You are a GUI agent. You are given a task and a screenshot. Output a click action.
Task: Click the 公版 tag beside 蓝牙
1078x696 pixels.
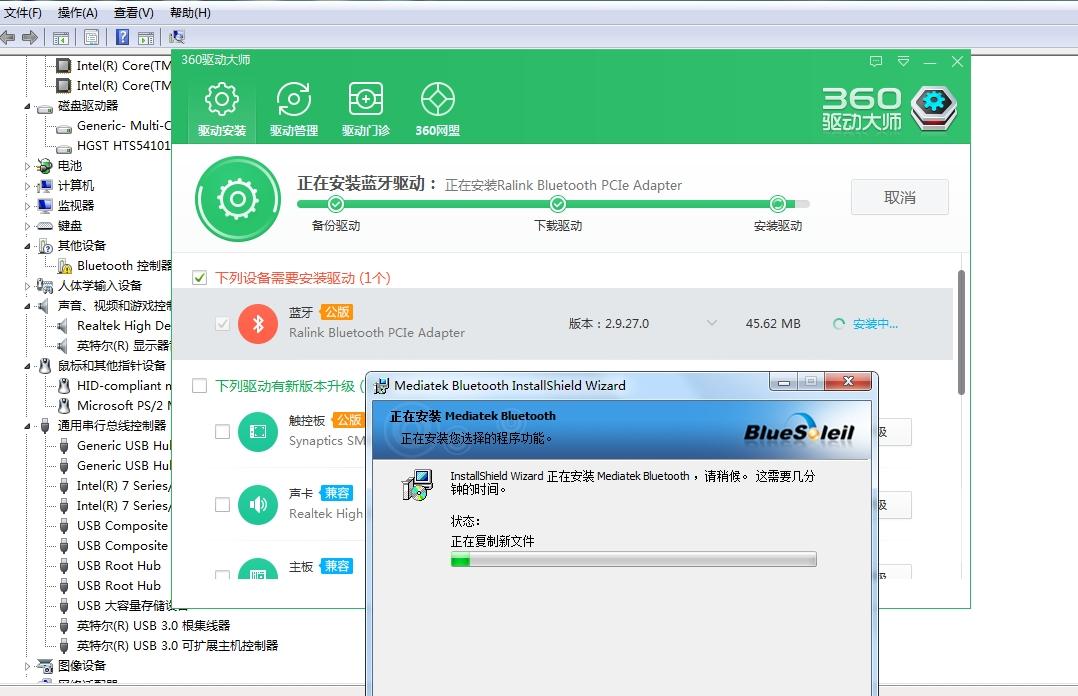[x=337, y=312]
